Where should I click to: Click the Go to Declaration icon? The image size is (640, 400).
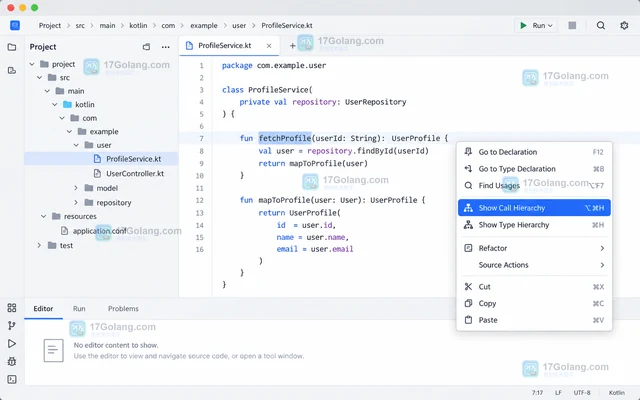pos(468,152)
